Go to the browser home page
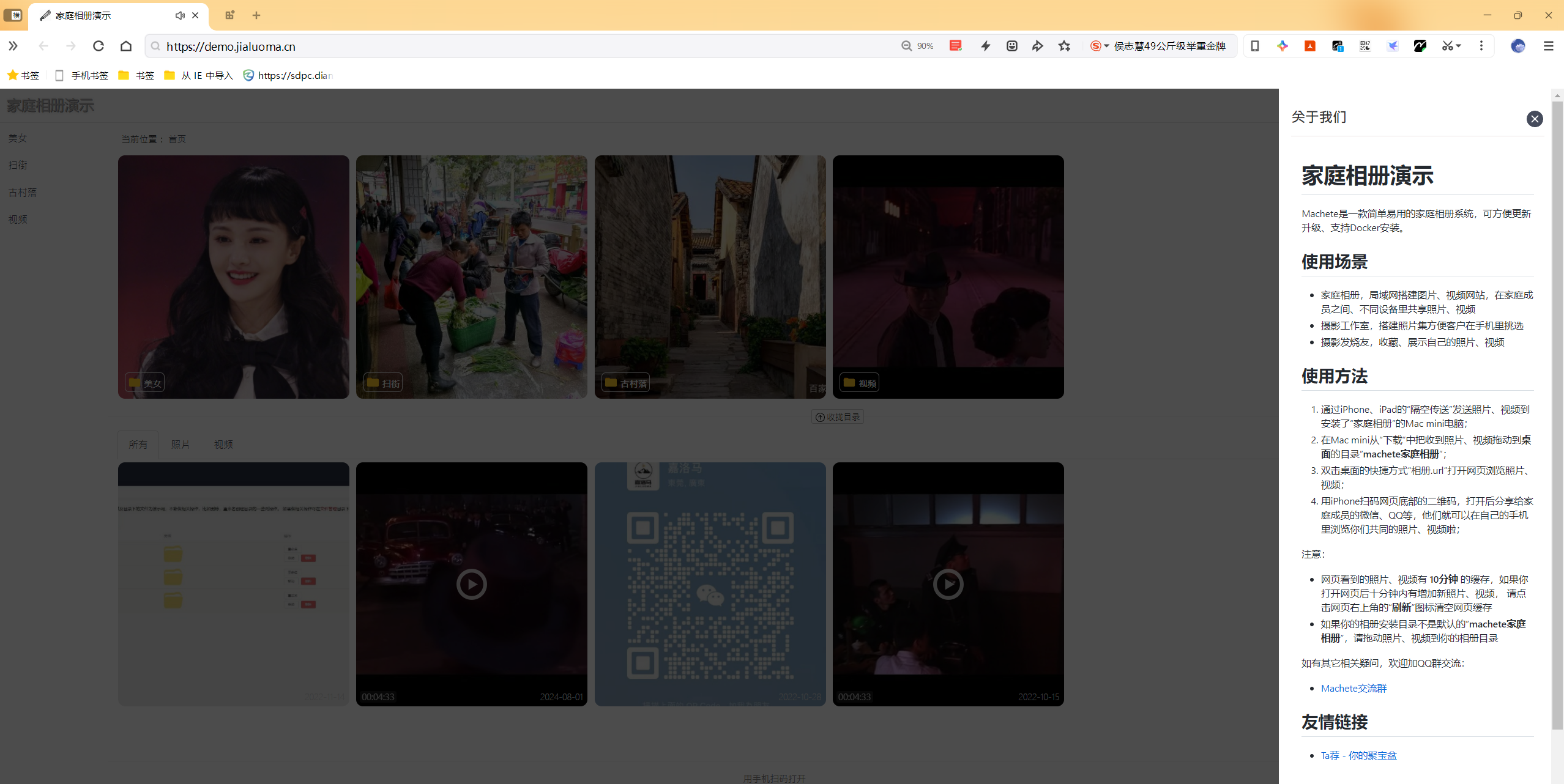1564x784 pixels. [125, 46]
